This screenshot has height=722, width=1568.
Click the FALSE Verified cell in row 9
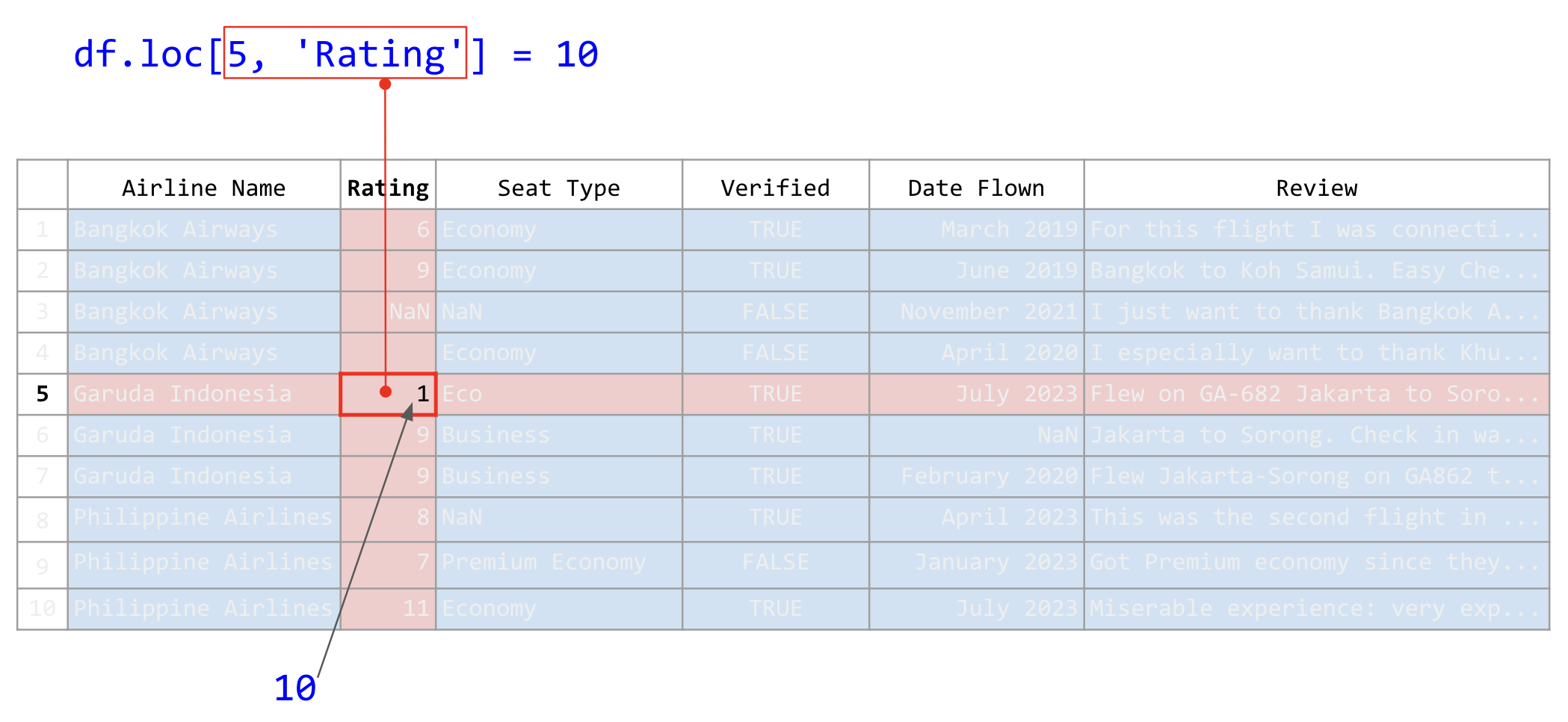pos(776,564)
